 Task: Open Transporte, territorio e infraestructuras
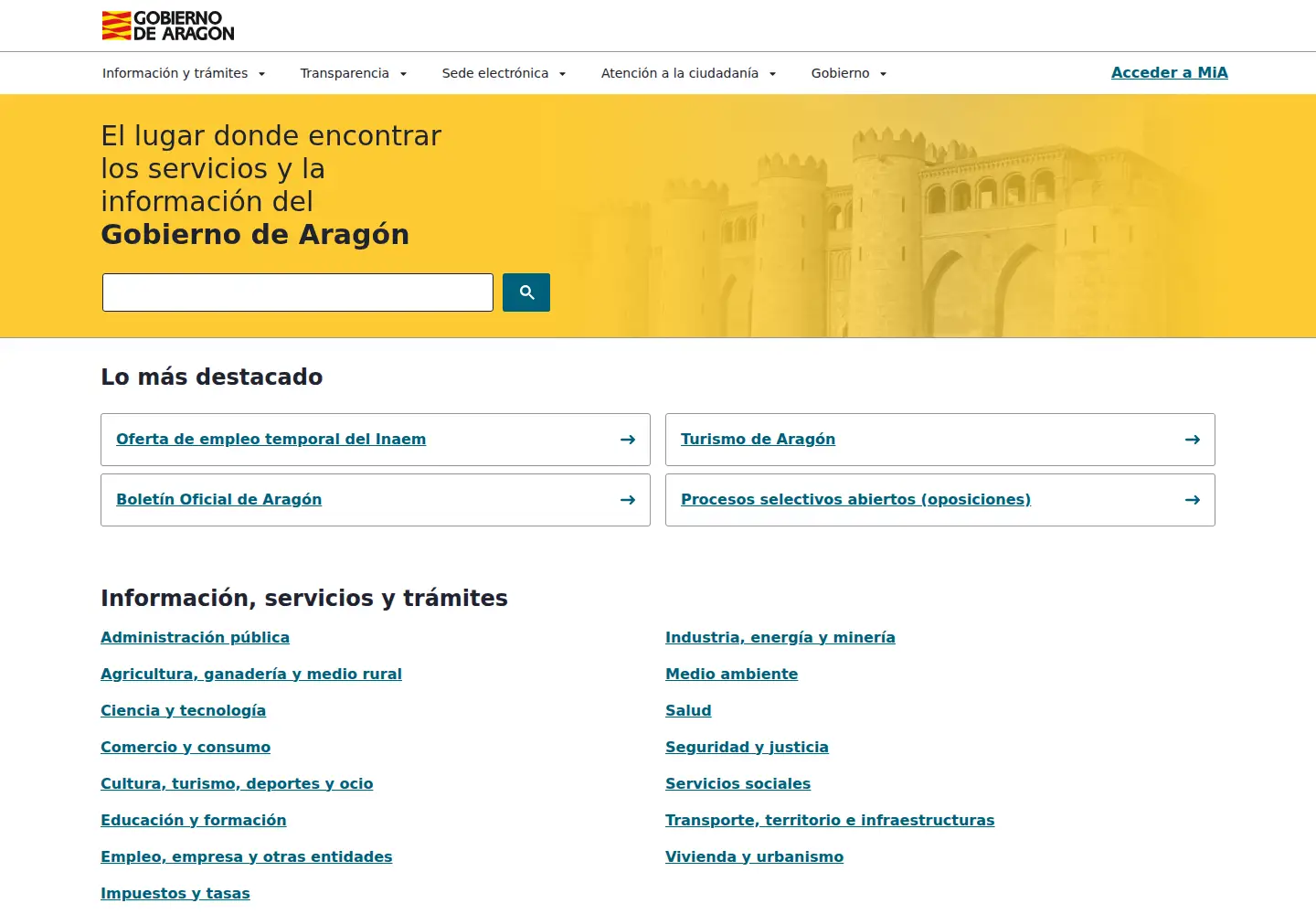click(830, 820)
